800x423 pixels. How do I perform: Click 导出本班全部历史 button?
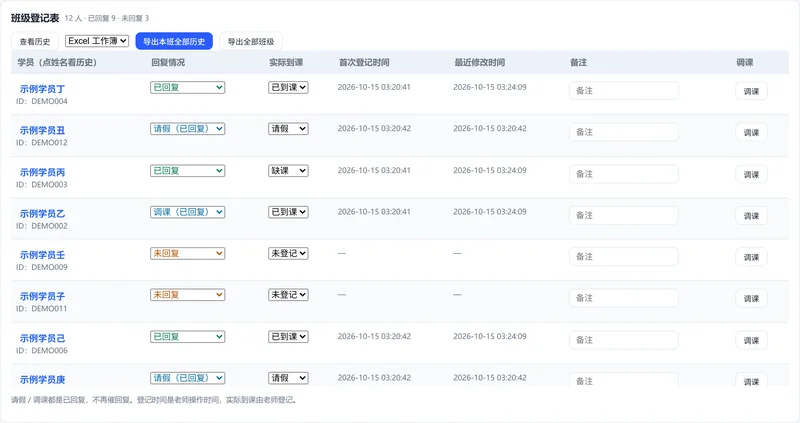coord(174,41)
